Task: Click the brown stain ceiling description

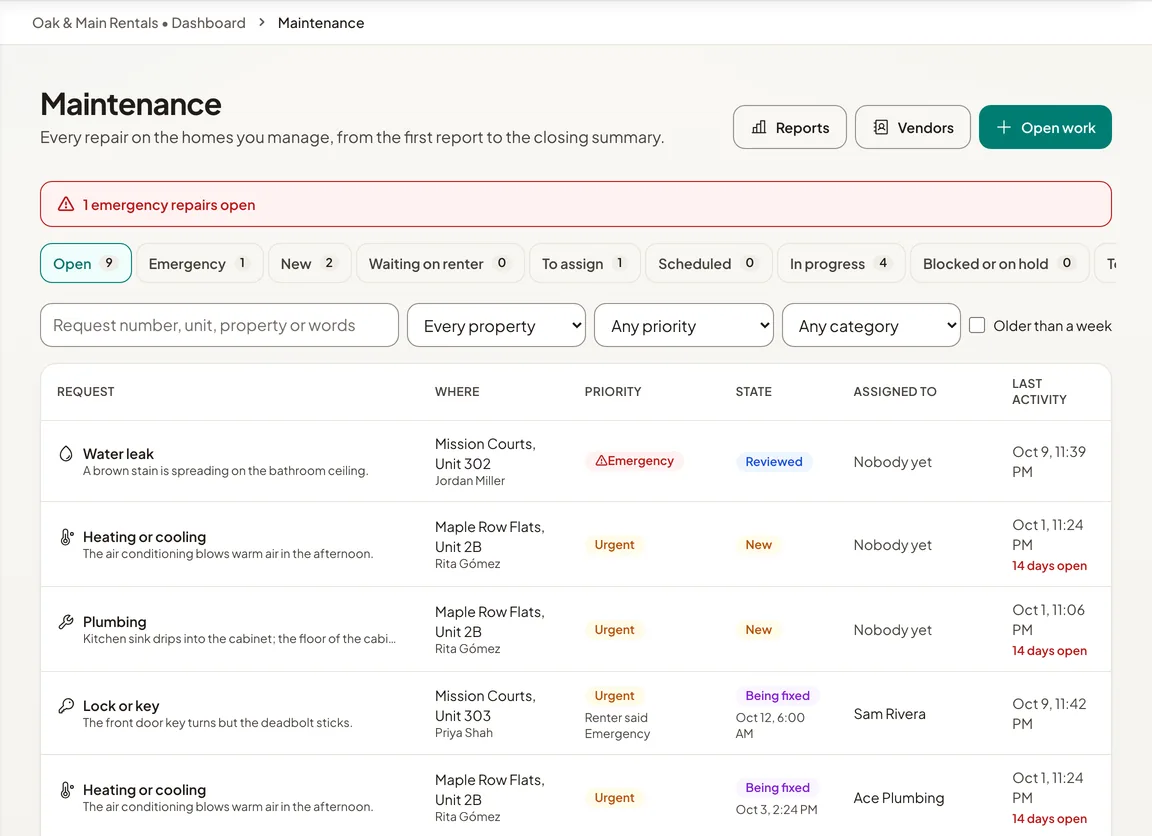Action: click(226, 470)
